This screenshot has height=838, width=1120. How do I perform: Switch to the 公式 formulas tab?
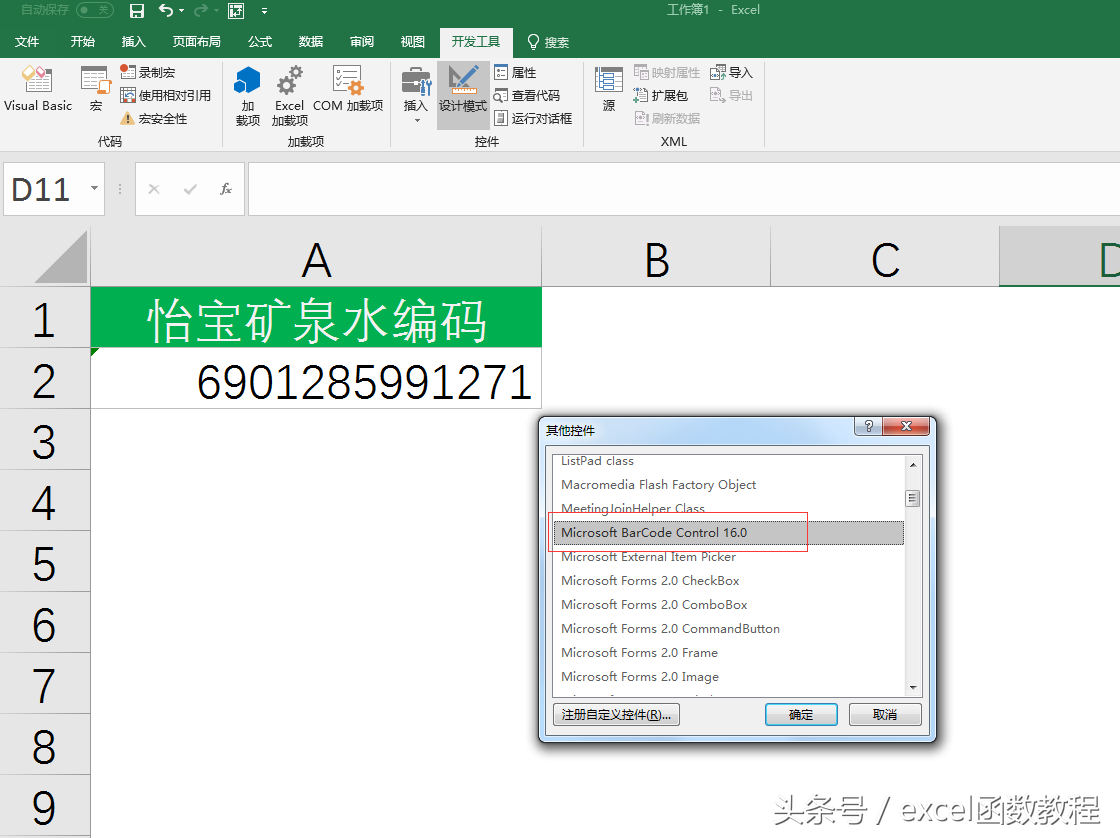[x=260, y=41]
